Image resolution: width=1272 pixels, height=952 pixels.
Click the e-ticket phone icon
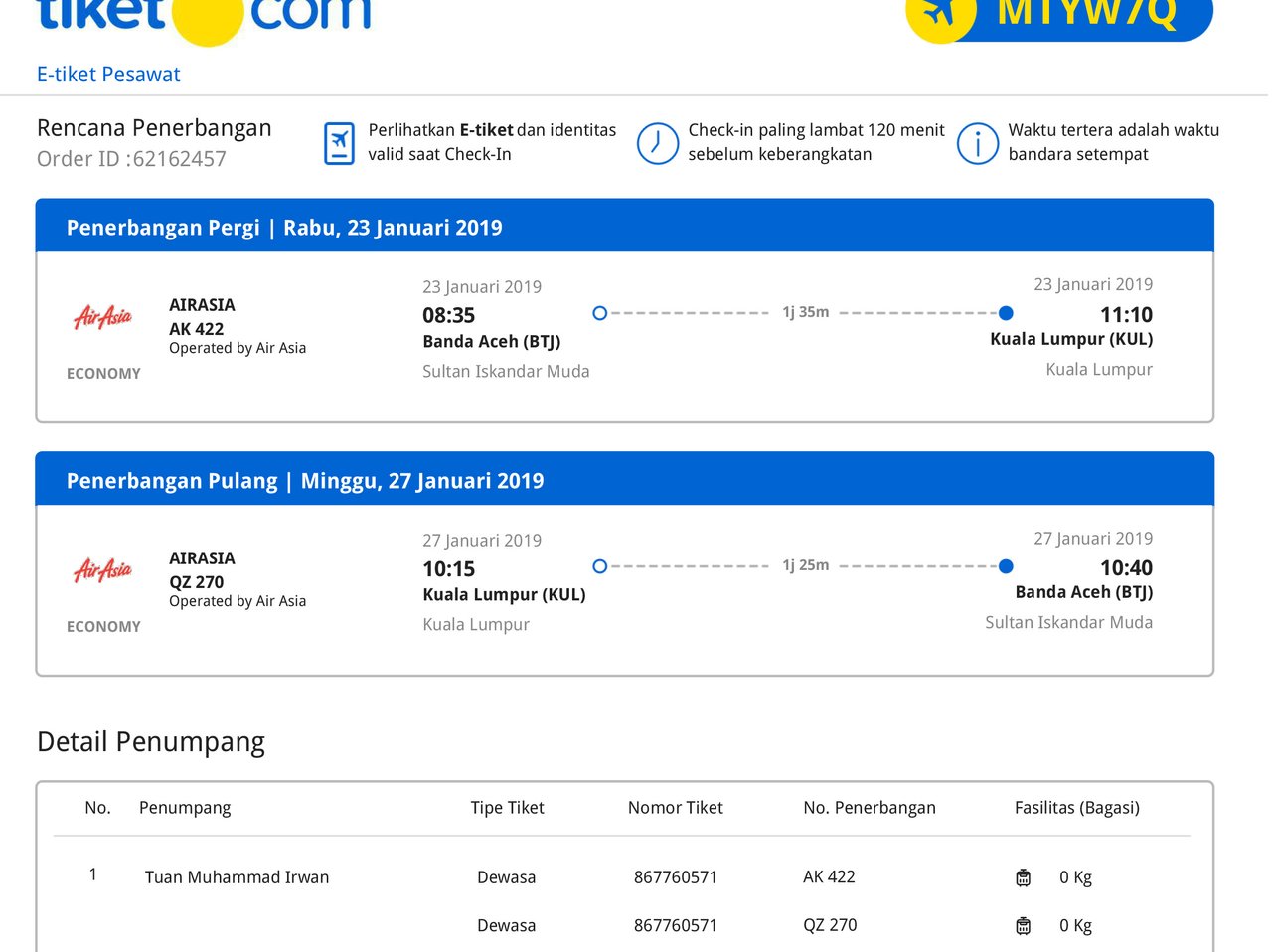pos(340,143)
